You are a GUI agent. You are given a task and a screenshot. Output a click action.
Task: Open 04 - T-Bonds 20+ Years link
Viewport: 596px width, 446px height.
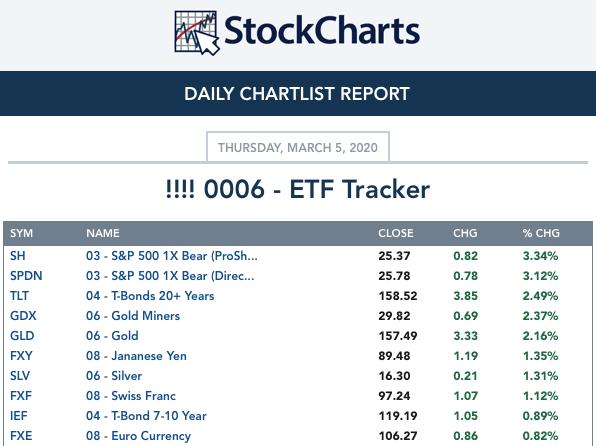(x=150, y=296)
